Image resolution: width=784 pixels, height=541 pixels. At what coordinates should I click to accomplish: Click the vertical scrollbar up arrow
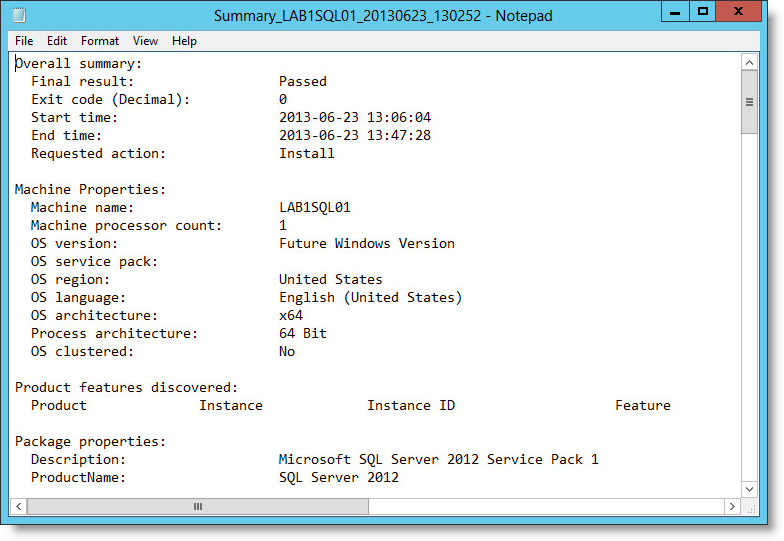(749, 63)
